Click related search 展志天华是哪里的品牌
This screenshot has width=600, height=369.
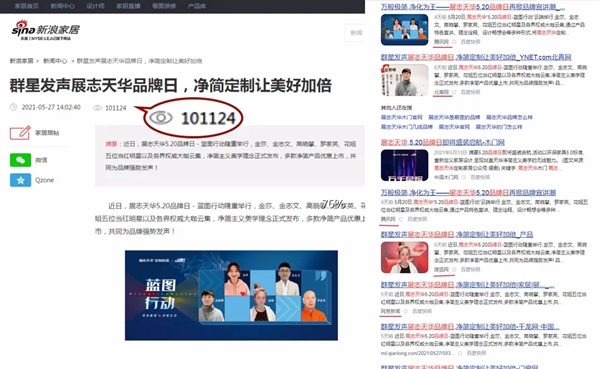(454, 117)
